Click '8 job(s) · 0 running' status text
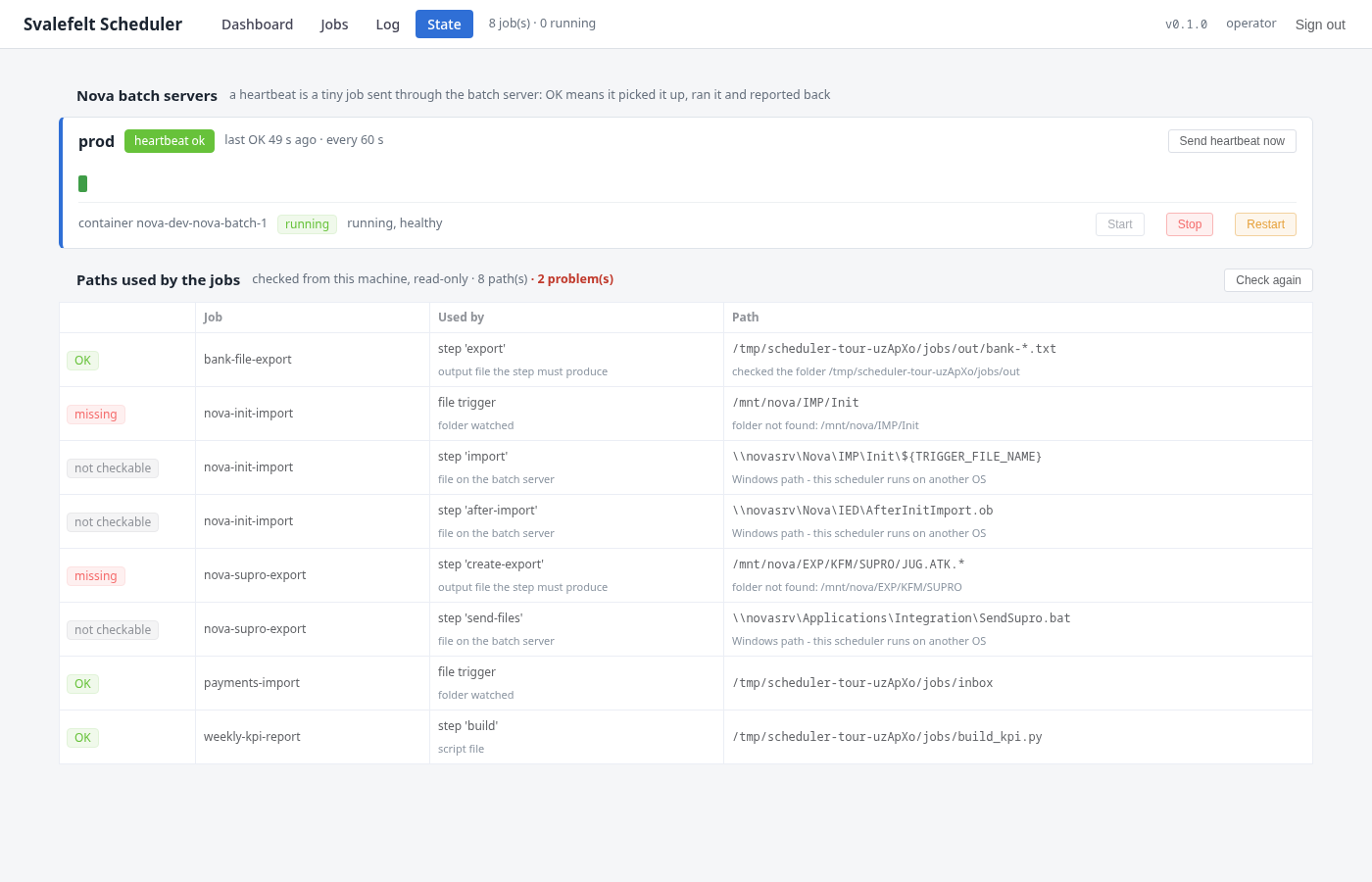Screen dimensions: 1372x882 (542, 24)
